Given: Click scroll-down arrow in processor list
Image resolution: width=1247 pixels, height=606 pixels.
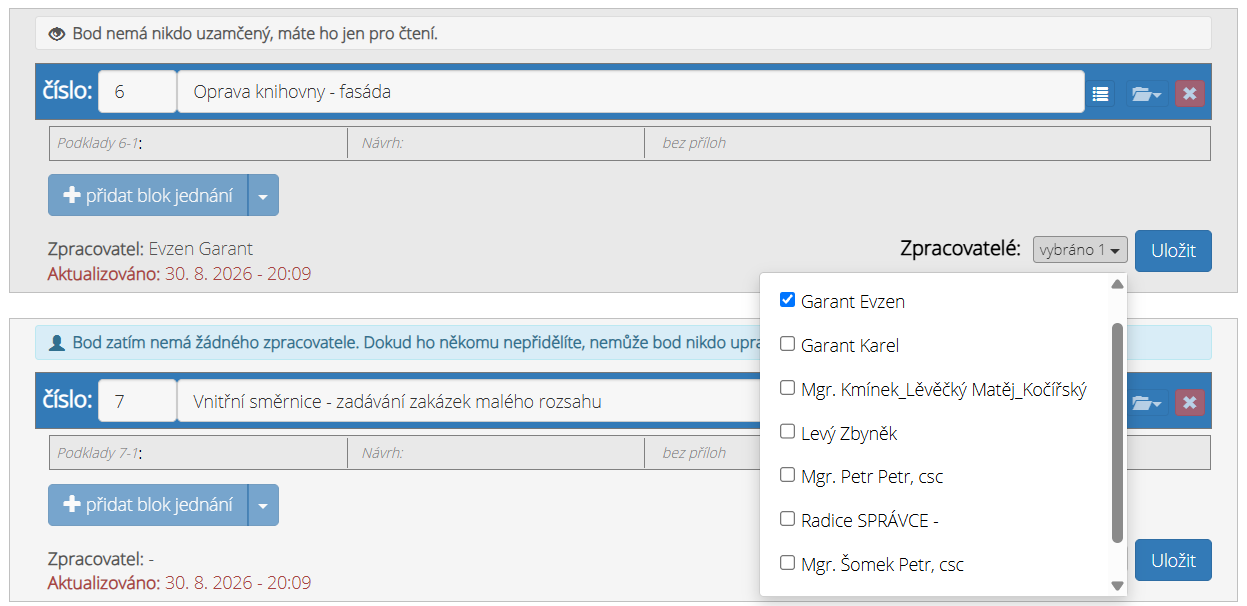Looking at the screenshot, I should (x=1117, y=586).
